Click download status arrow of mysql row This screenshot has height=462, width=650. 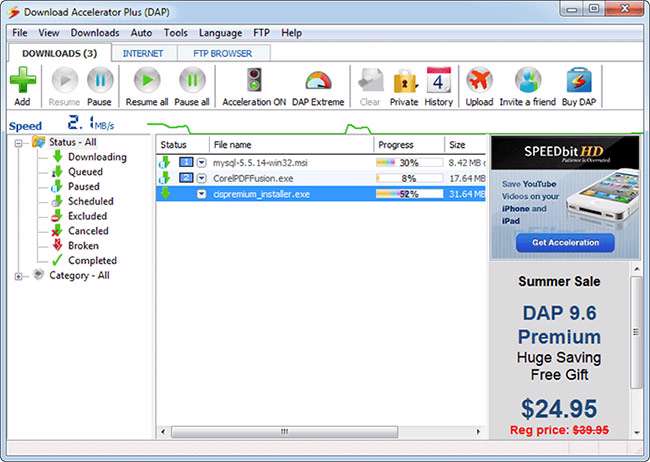pyautogui.click(x=165, y=163)
